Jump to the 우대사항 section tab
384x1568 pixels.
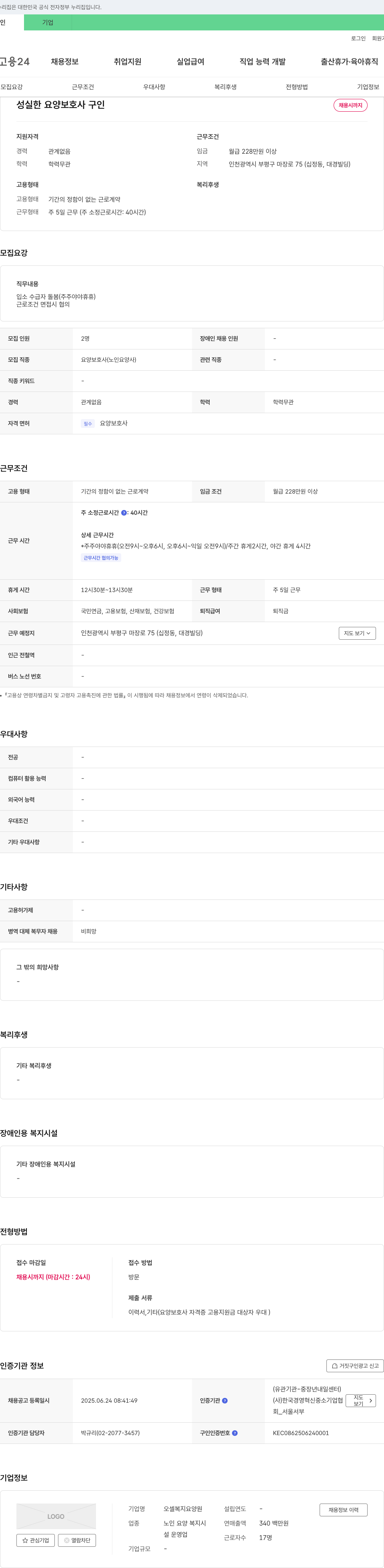tap(154, 87)
